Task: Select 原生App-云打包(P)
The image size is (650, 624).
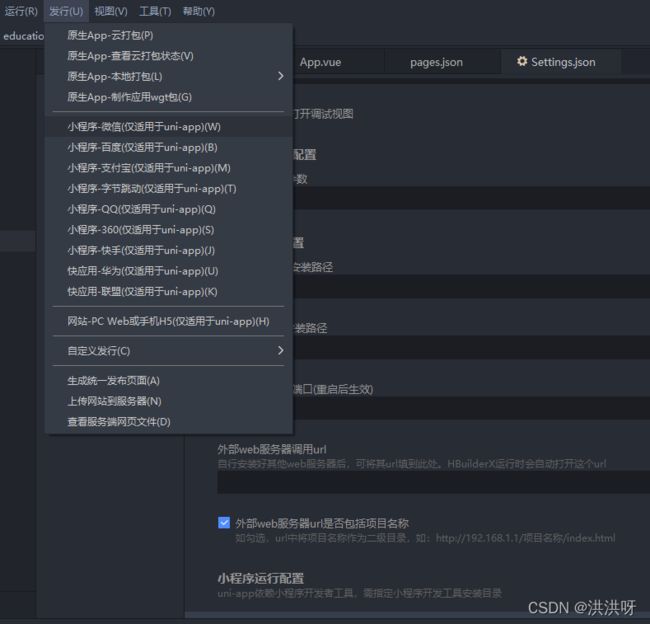Action: click(x=169, y=35)
